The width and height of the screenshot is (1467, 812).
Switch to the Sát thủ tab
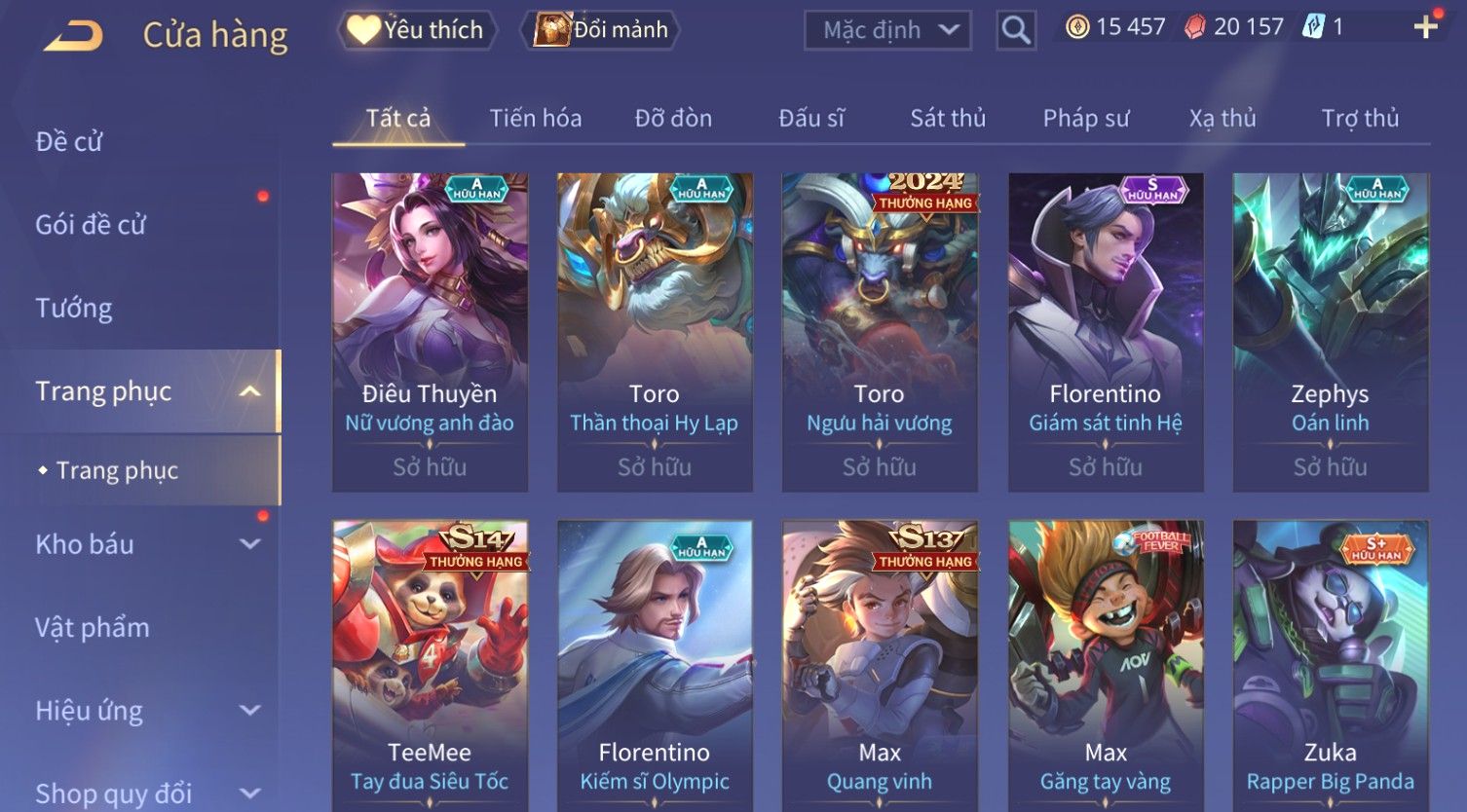click(948, 119)
